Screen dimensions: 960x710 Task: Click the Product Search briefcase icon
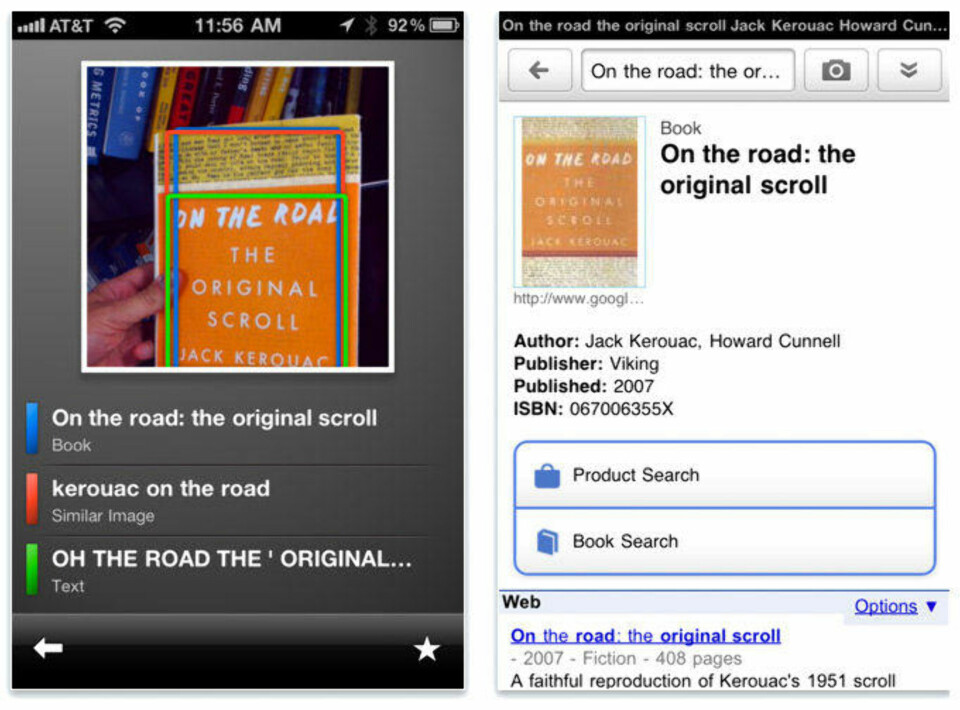[547, 476]
